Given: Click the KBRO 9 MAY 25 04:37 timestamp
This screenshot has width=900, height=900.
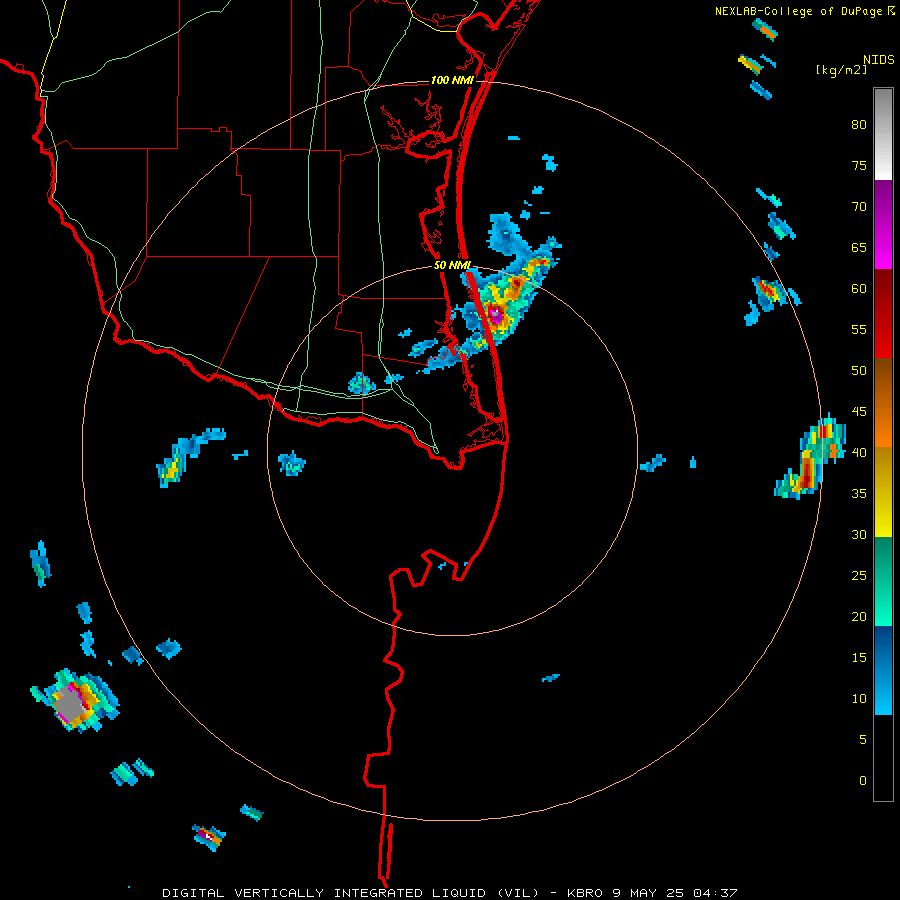Looking at the screenshot, I should click(x=652, y=893).
